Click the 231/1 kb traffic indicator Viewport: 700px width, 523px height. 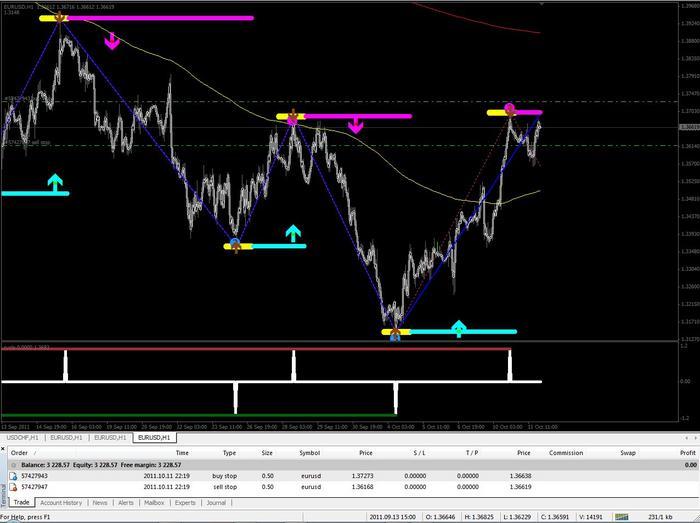point(660,517)
